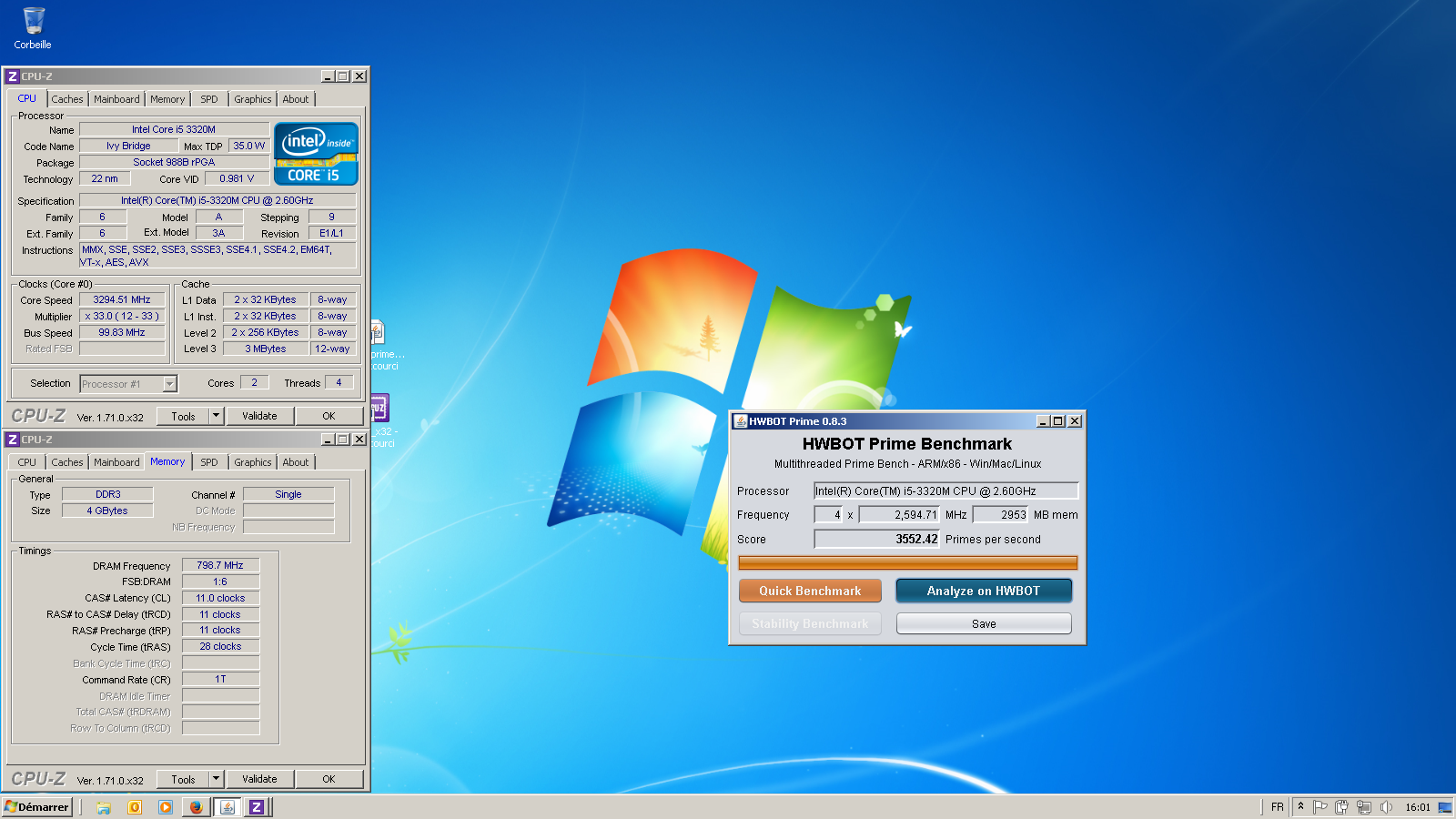Switch to the Caches tab in the upper CPU-Z window

point(67,99)
